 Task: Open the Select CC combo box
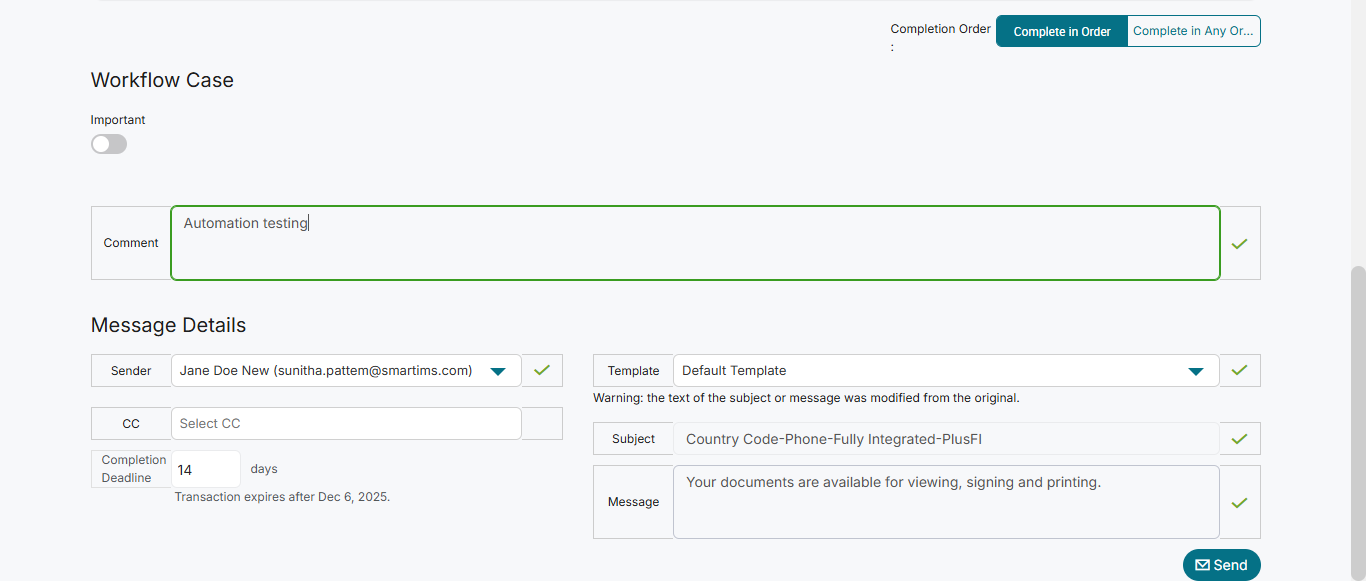pyautogui.click(x=346, y=423)
